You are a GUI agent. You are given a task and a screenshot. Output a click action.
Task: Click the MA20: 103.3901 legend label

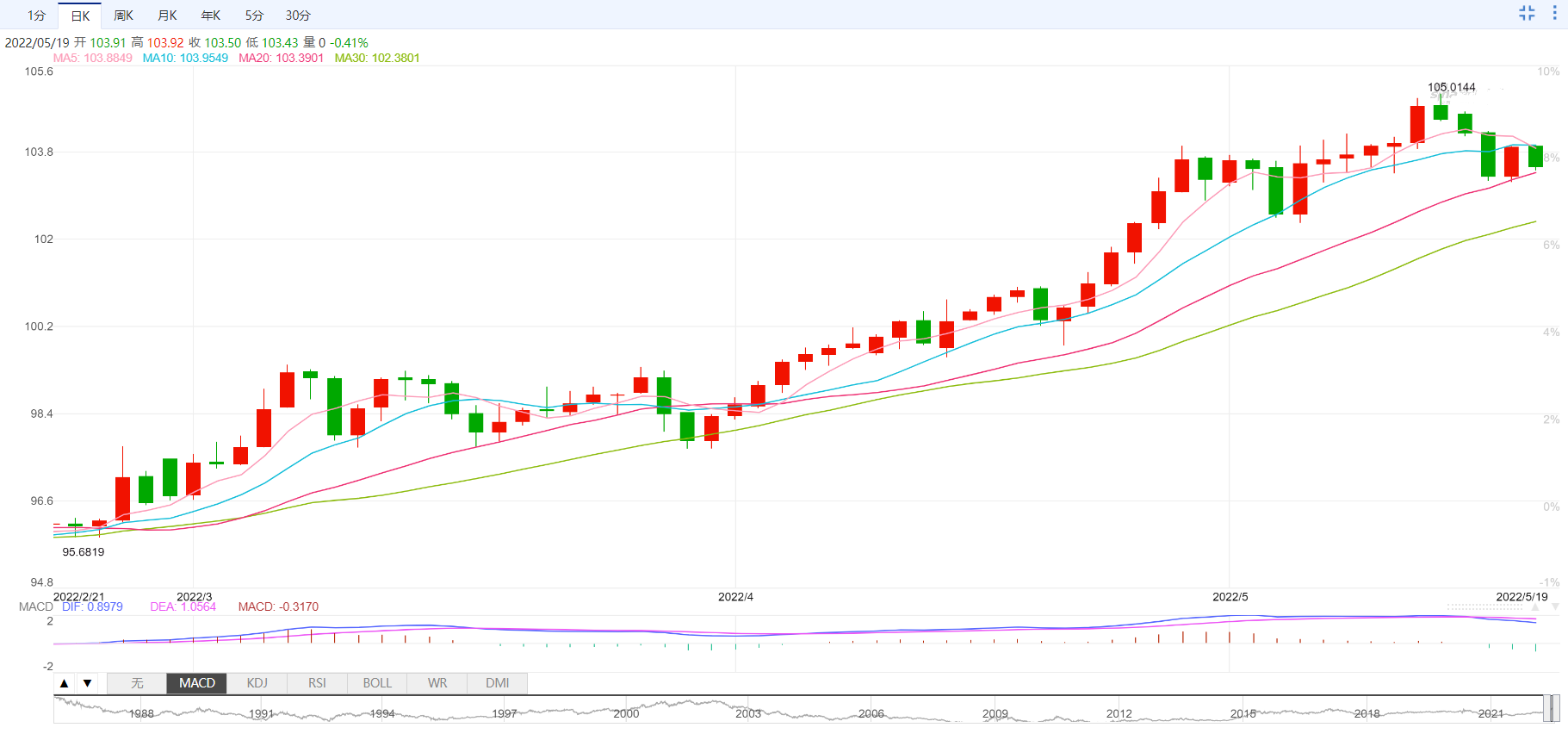point(281,58)
